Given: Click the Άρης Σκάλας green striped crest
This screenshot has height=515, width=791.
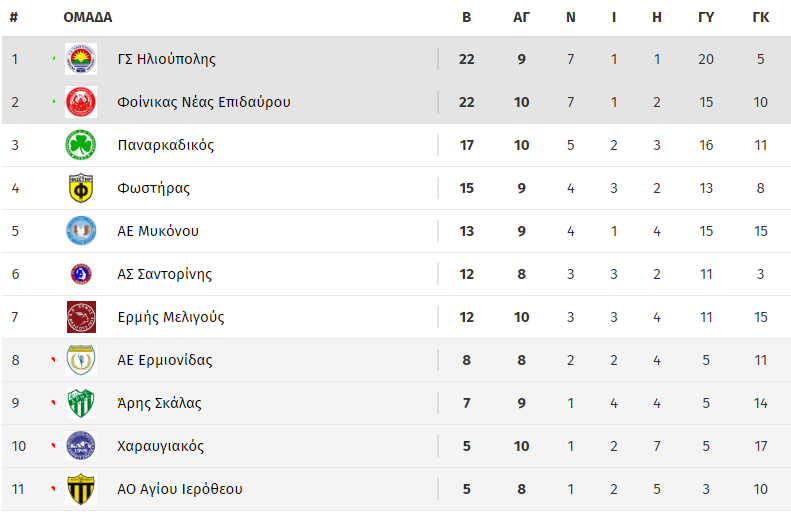Looking at the screenshot, I should click(81, 403).
